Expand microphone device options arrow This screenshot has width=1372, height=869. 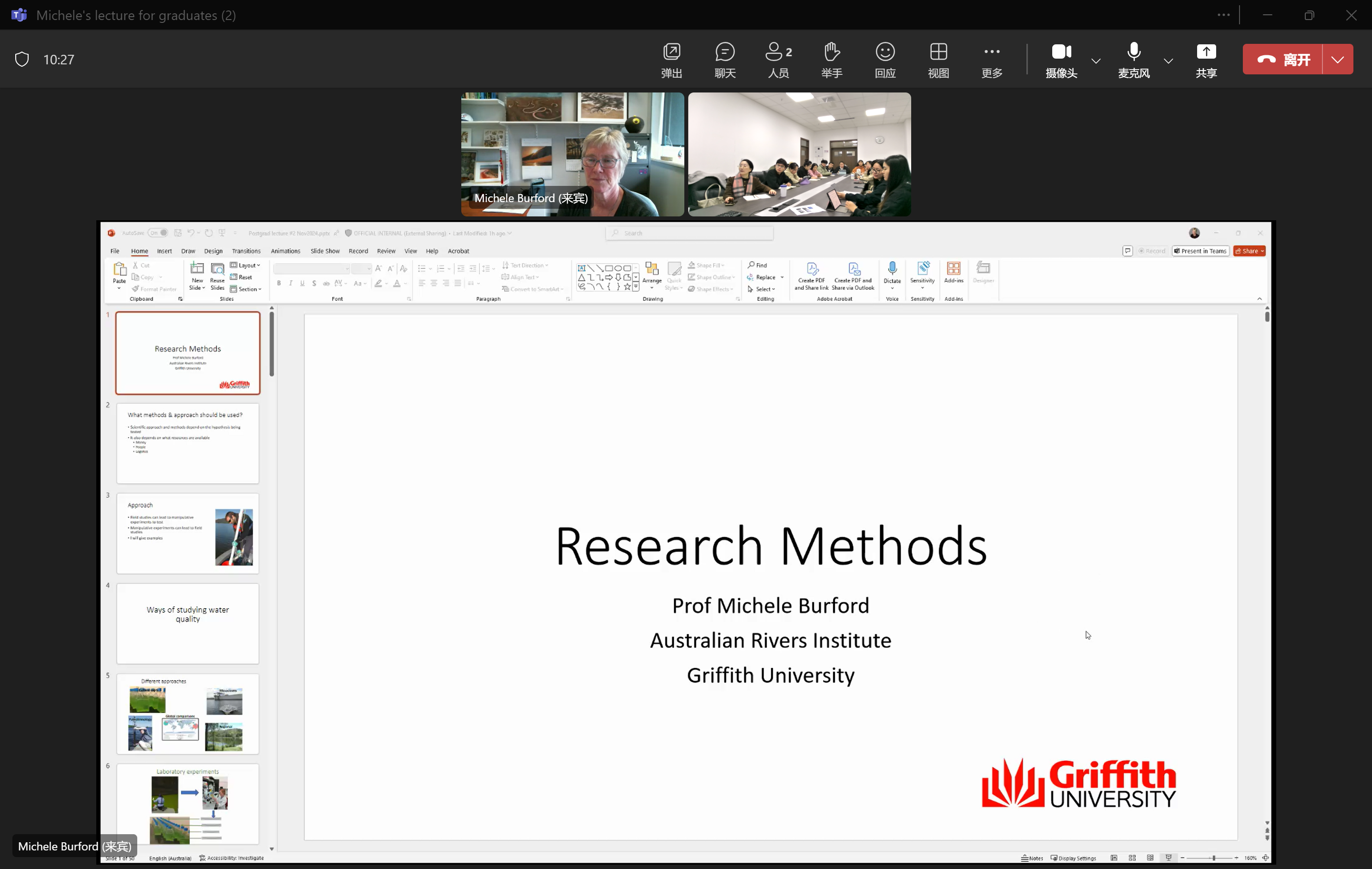click(1168, 61)
